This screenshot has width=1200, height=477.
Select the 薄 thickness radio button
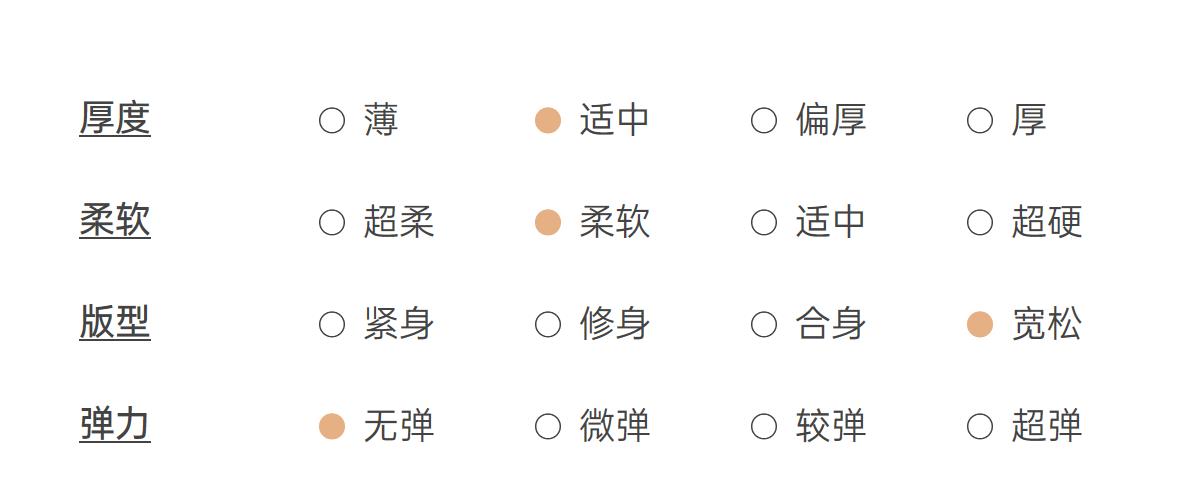click(x=332, y=121)
